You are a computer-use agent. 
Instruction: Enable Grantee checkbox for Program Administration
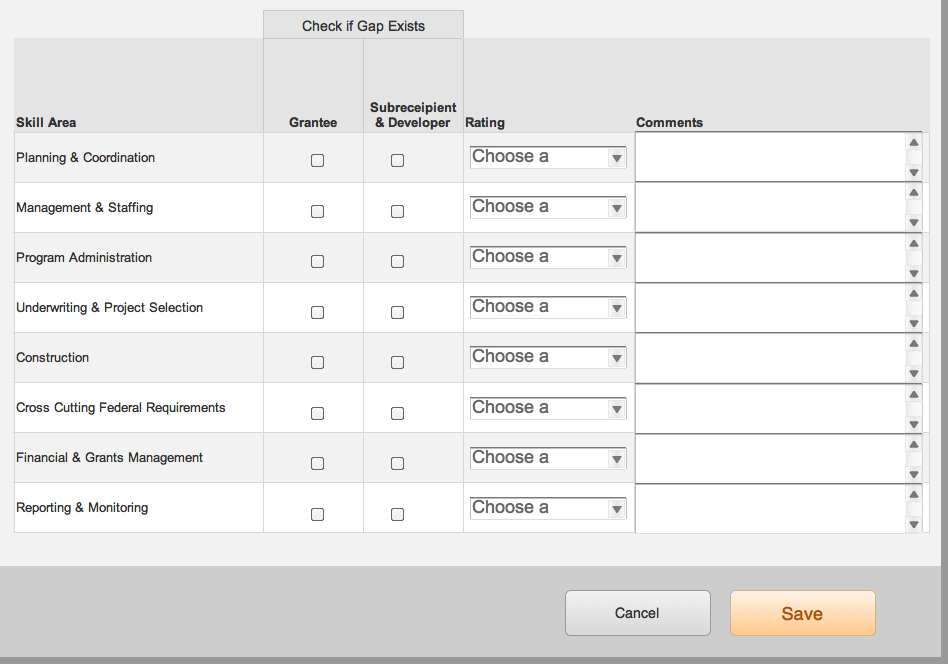tap(317, 261)
